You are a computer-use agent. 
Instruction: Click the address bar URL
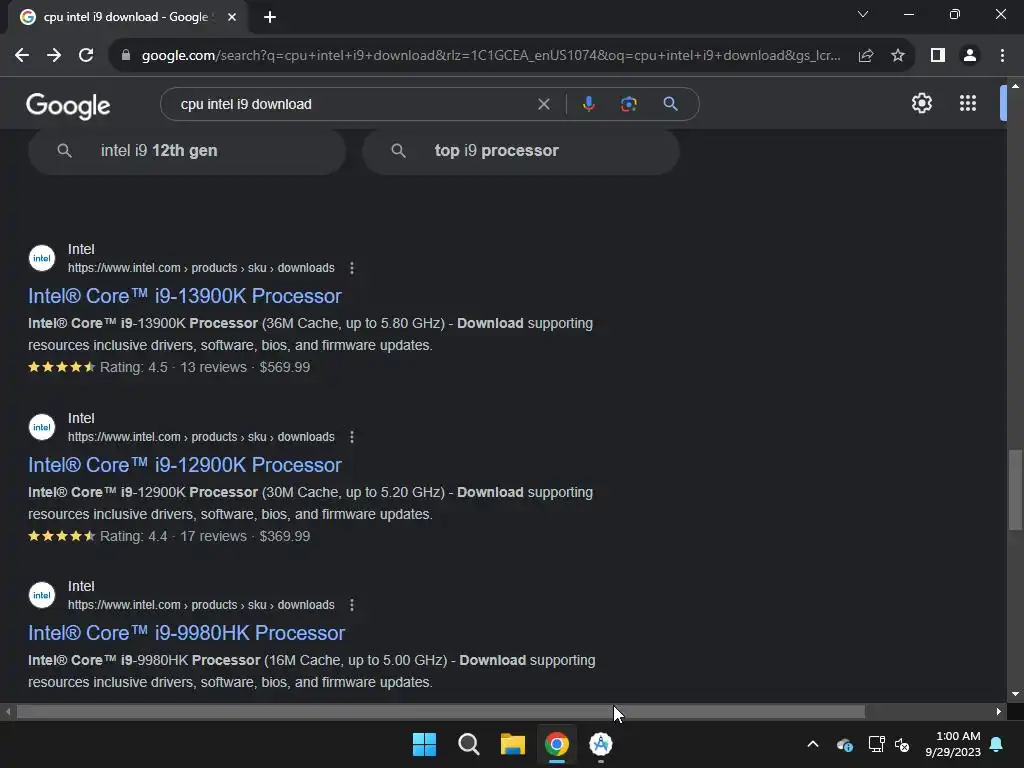pyautogui.click(x=491, y=56)
